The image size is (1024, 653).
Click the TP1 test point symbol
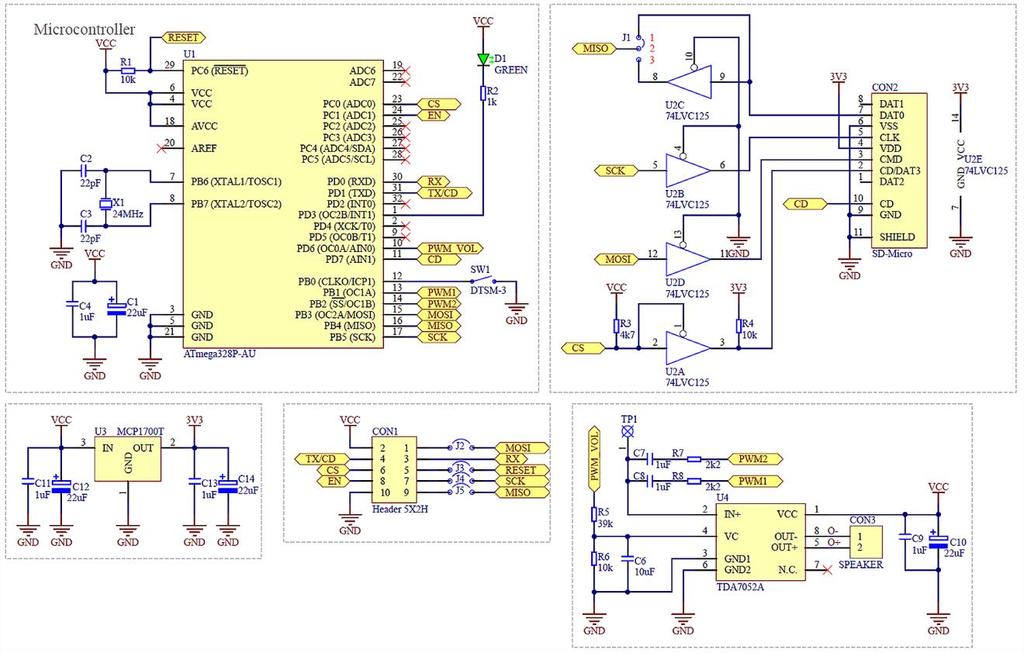tap(628, 432)
